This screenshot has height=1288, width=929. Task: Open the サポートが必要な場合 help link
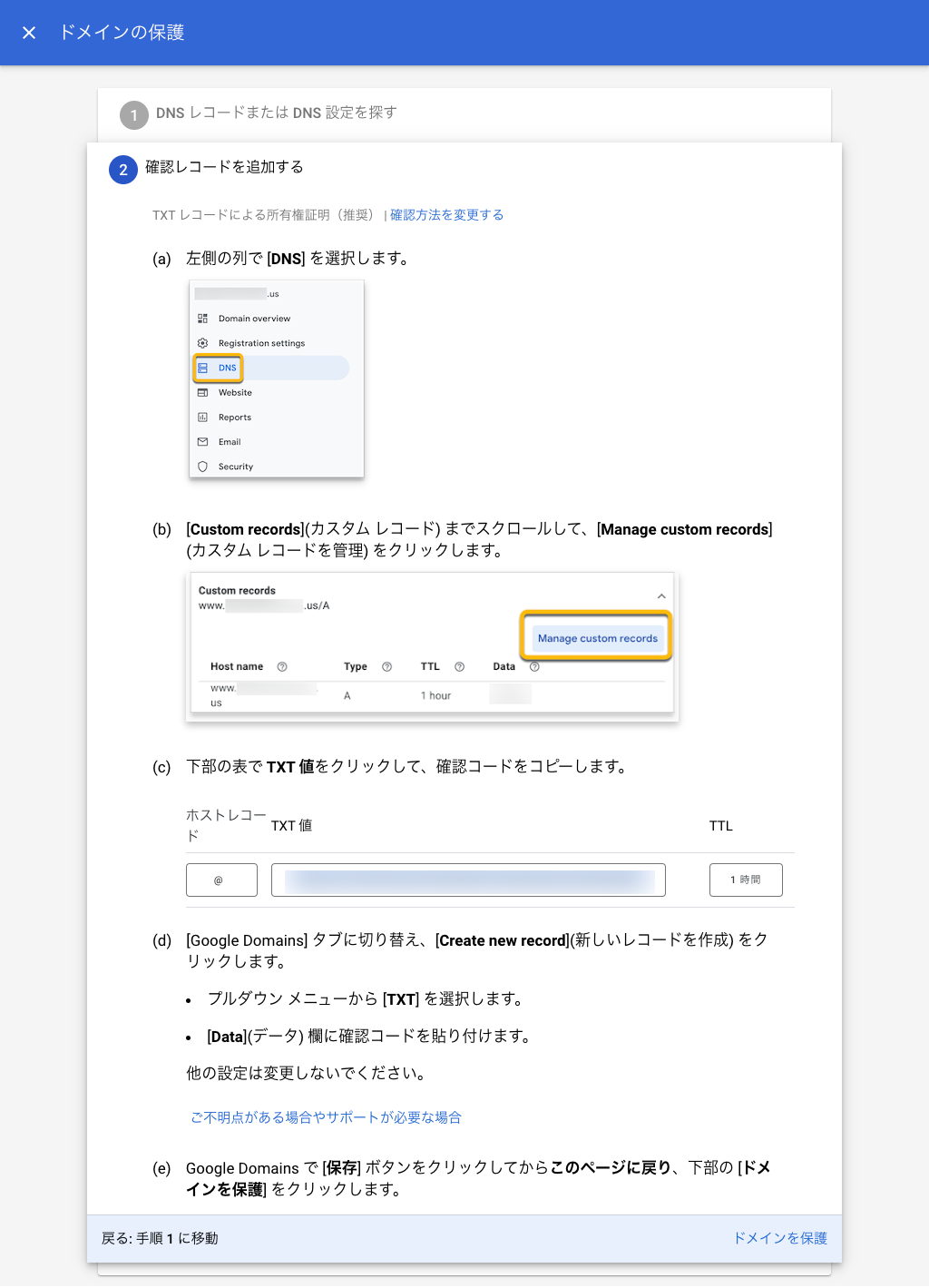(325, 1117)
